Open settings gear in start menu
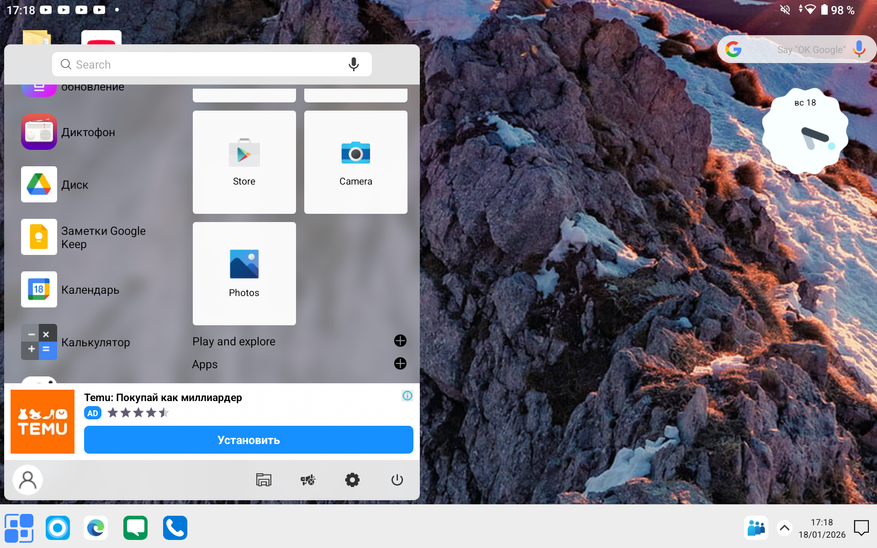The width and height of the screenshot is (877, 548). [352, 480]
